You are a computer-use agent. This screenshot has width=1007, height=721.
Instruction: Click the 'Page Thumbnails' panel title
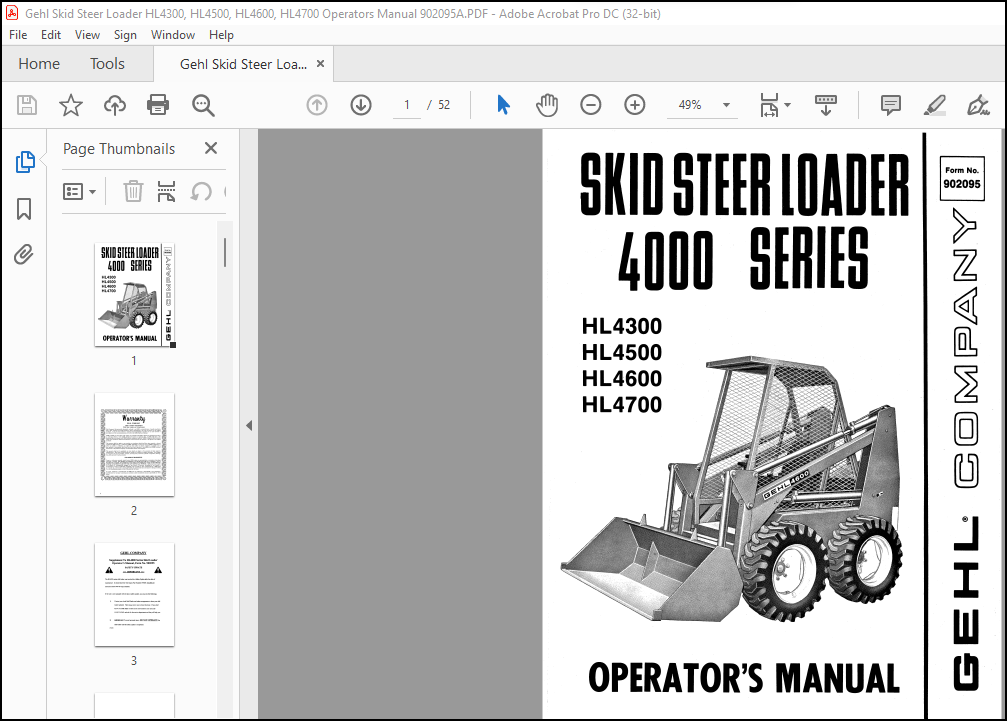(119, 149)
